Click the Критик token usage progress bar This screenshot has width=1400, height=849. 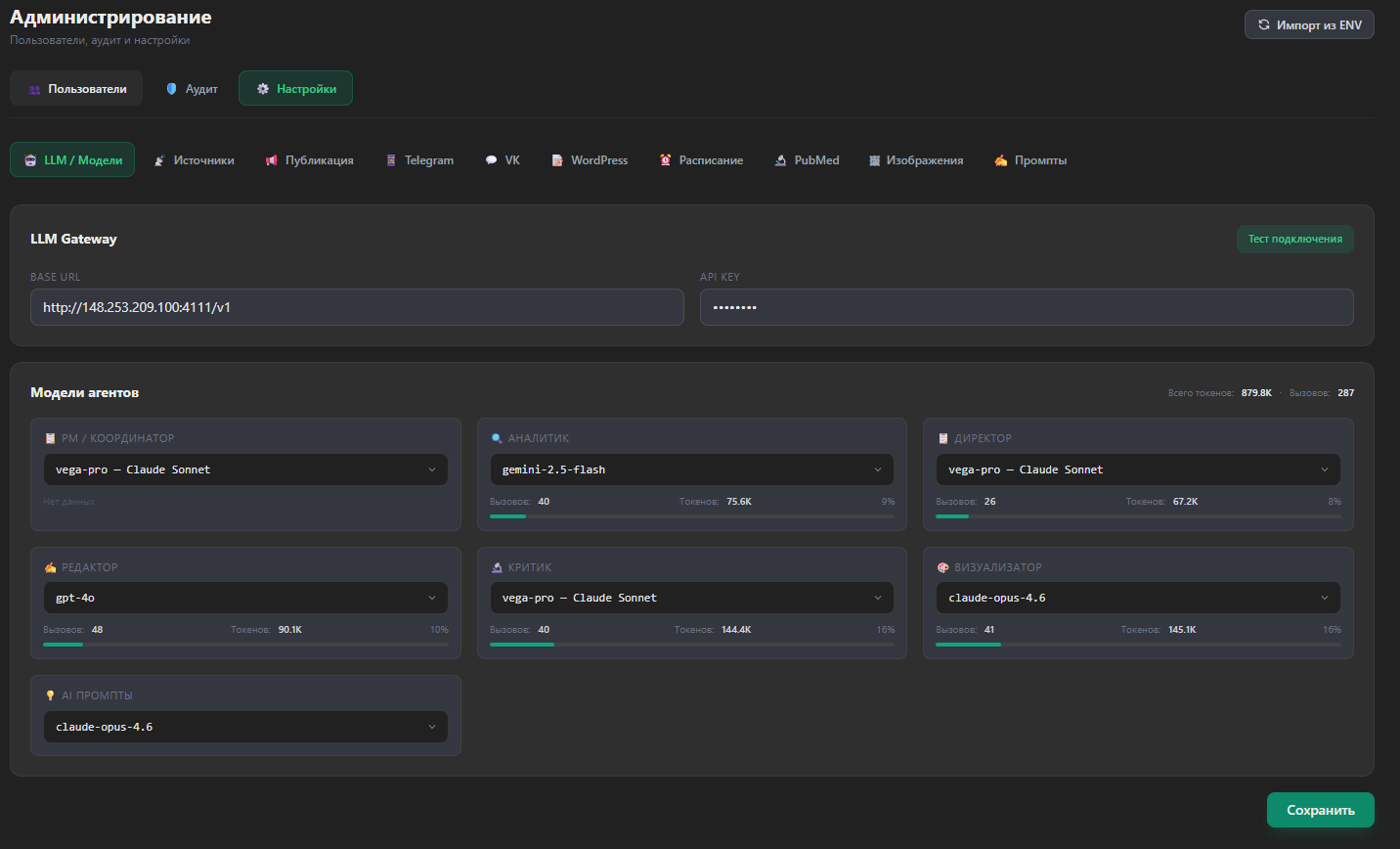click(x=691, y=645)
